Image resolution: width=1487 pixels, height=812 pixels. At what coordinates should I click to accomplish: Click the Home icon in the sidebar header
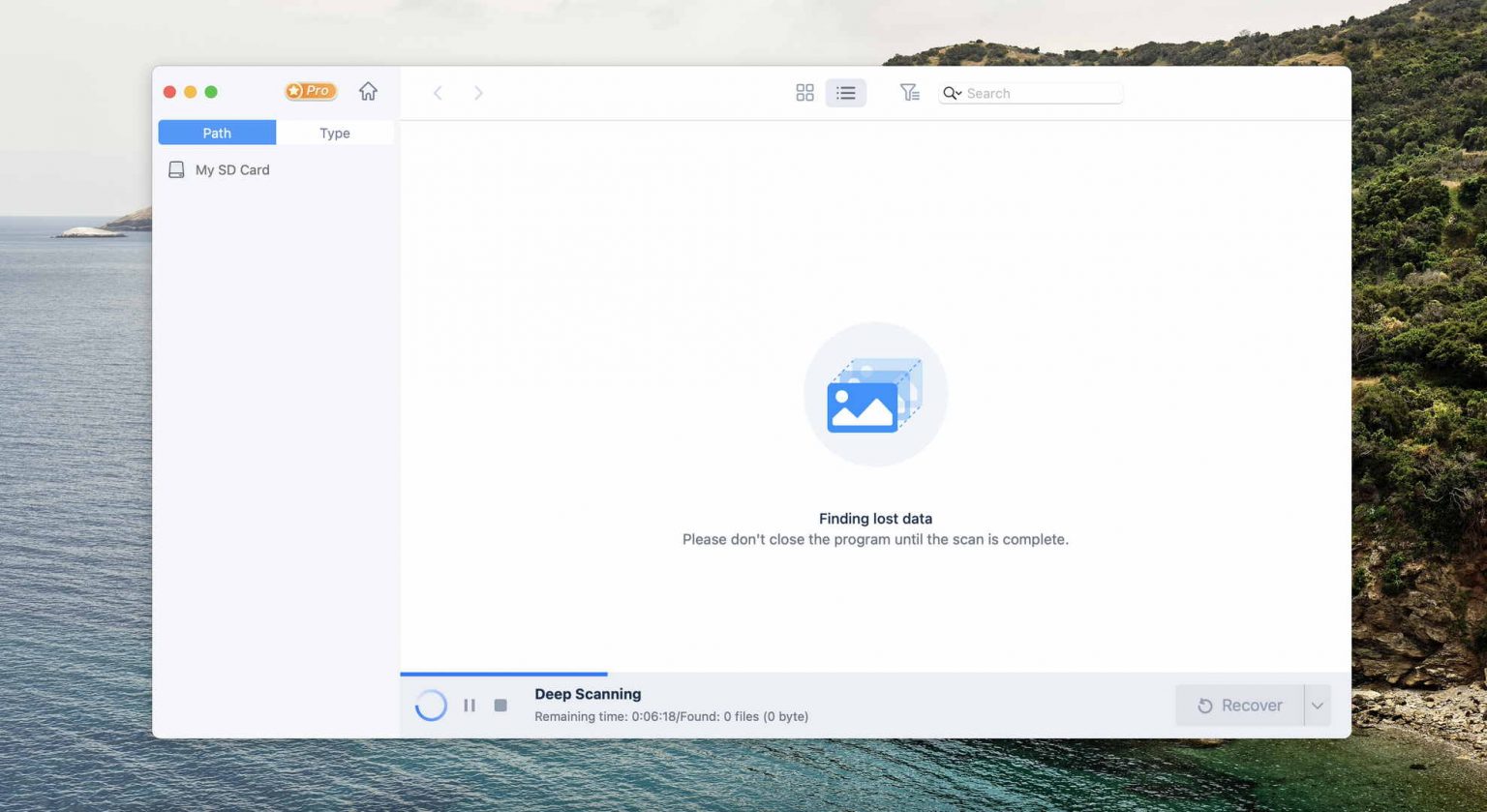tap(368, 91)
